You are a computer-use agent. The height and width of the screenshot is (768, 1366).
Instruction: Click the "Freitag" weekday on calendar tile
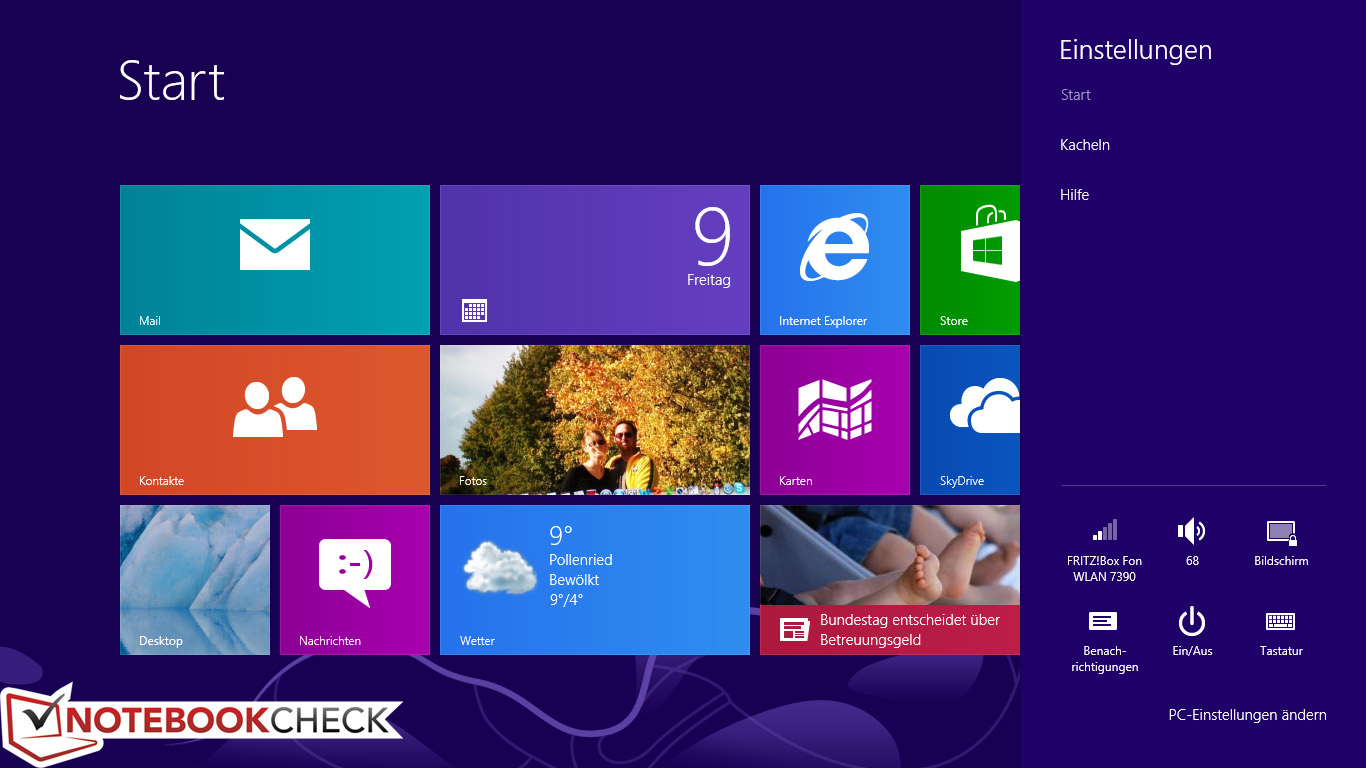pyautogui.click(x=708, y=280)
